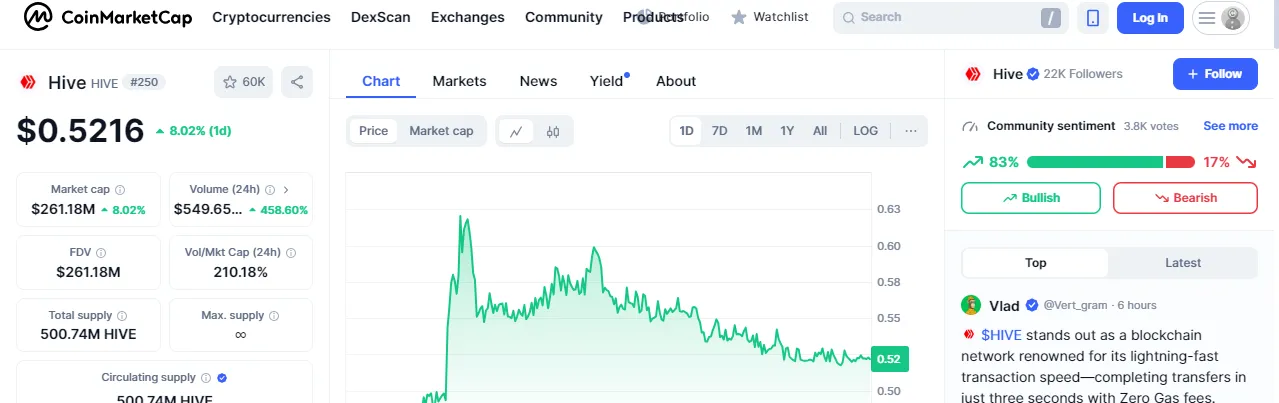Open the Exchanges nav menu
Screen dimensions: 1279x403
tap(467, 17)
